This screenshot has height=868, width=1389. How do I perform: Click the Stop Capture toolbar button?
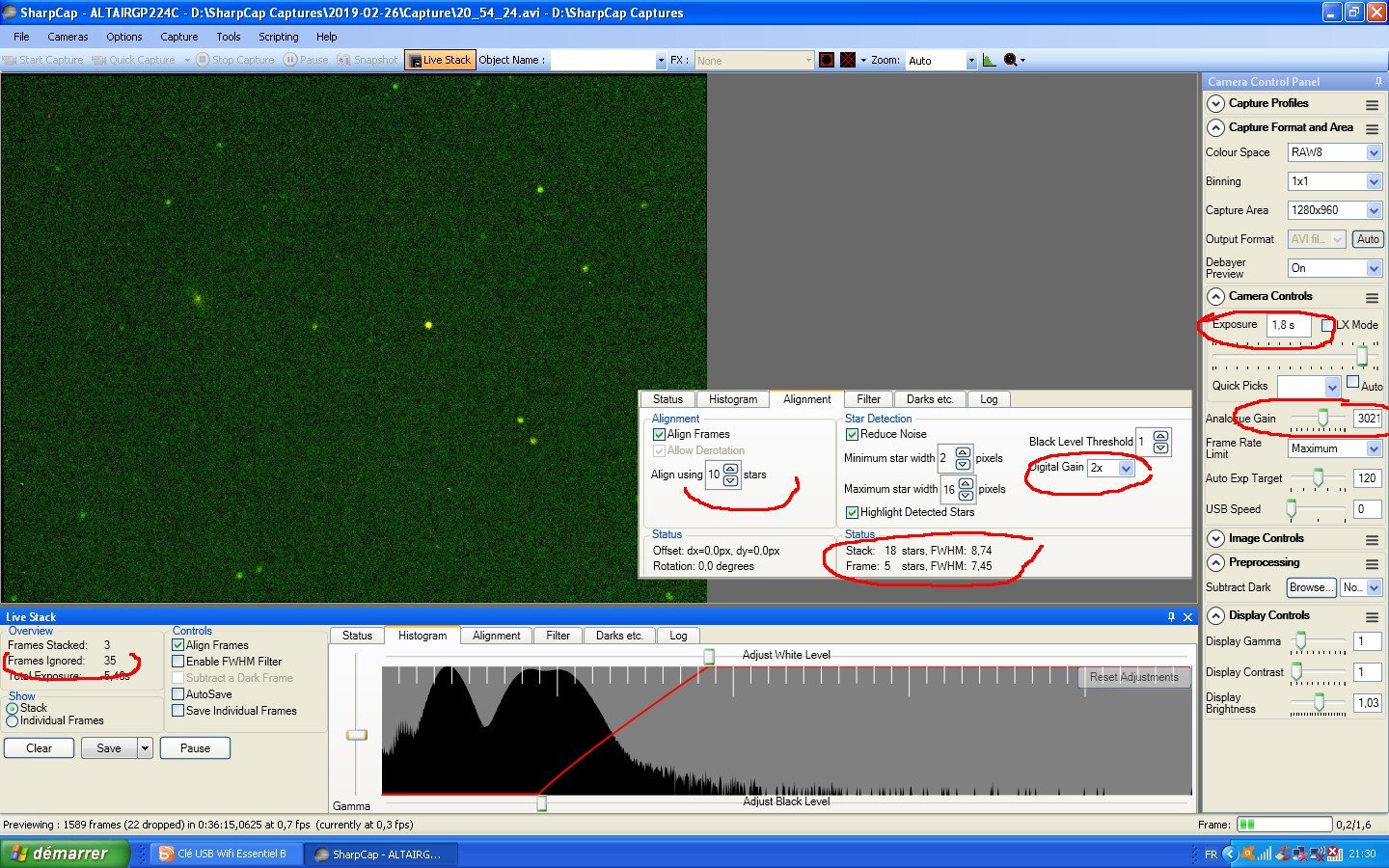(x=235, y=60)
